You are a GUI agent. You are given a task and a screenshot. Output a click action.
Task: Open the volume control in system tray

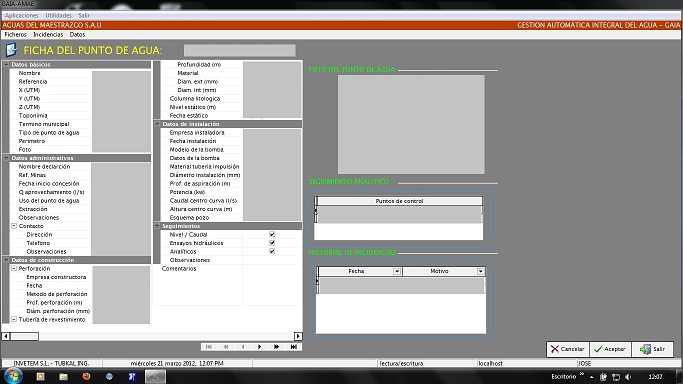click(628, 377)
